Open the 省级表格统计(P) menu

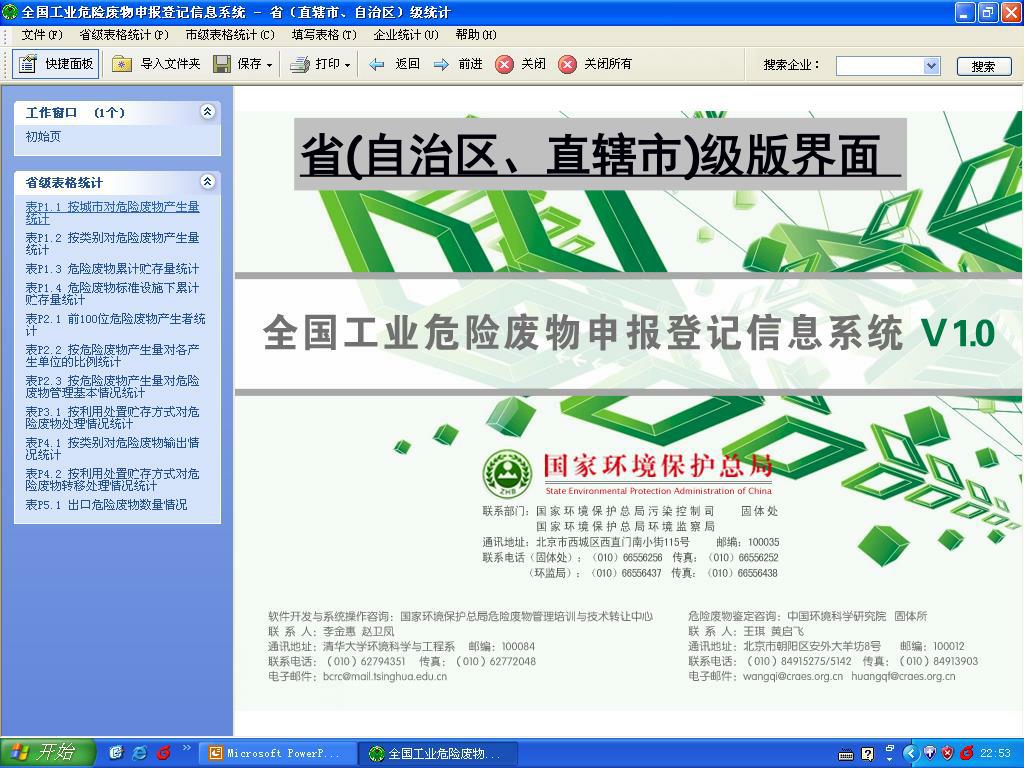[124, 35]
